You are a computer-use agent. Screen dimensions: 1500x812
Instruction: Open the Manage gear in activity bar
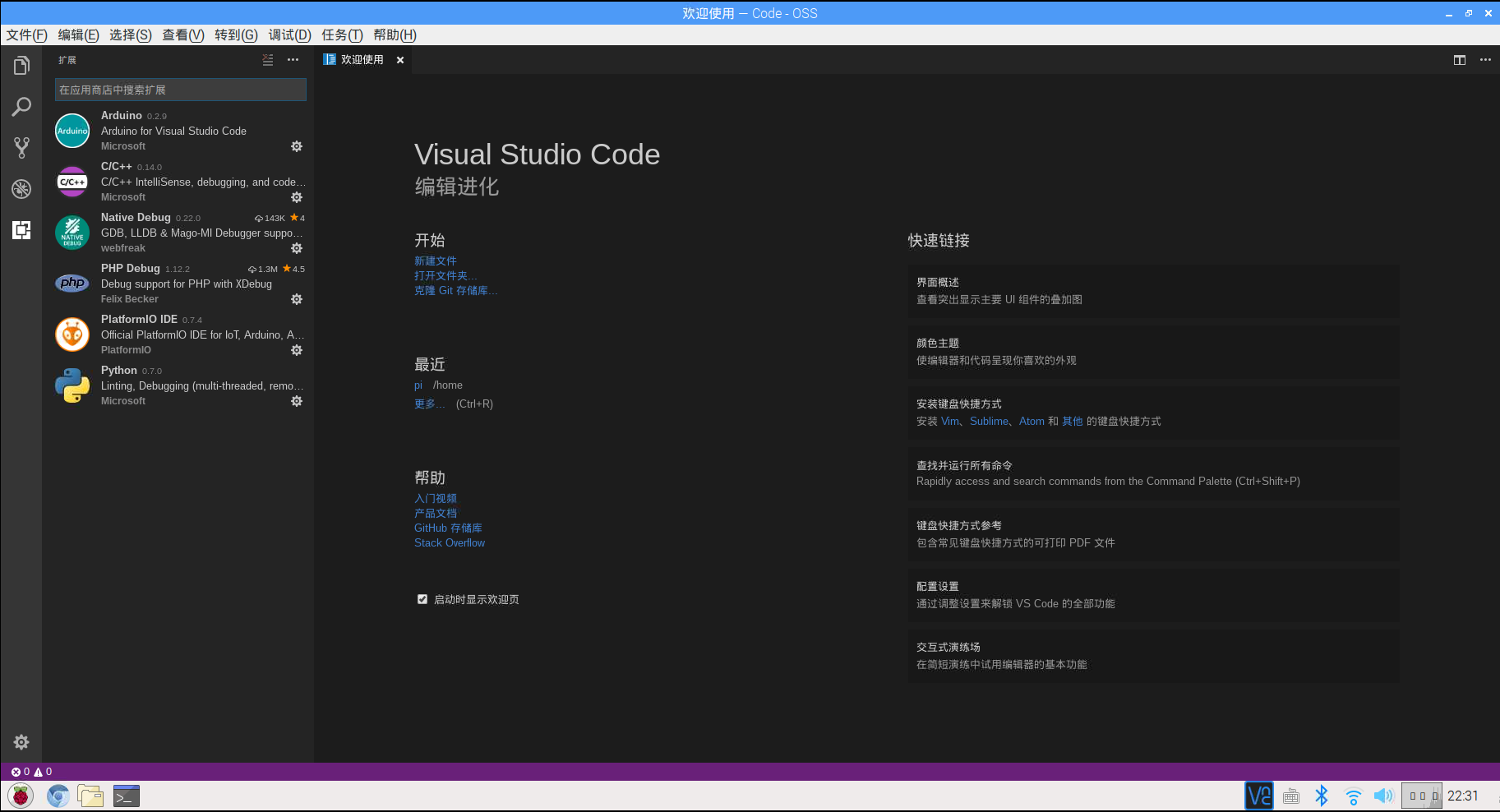click(x=21, y=742)
